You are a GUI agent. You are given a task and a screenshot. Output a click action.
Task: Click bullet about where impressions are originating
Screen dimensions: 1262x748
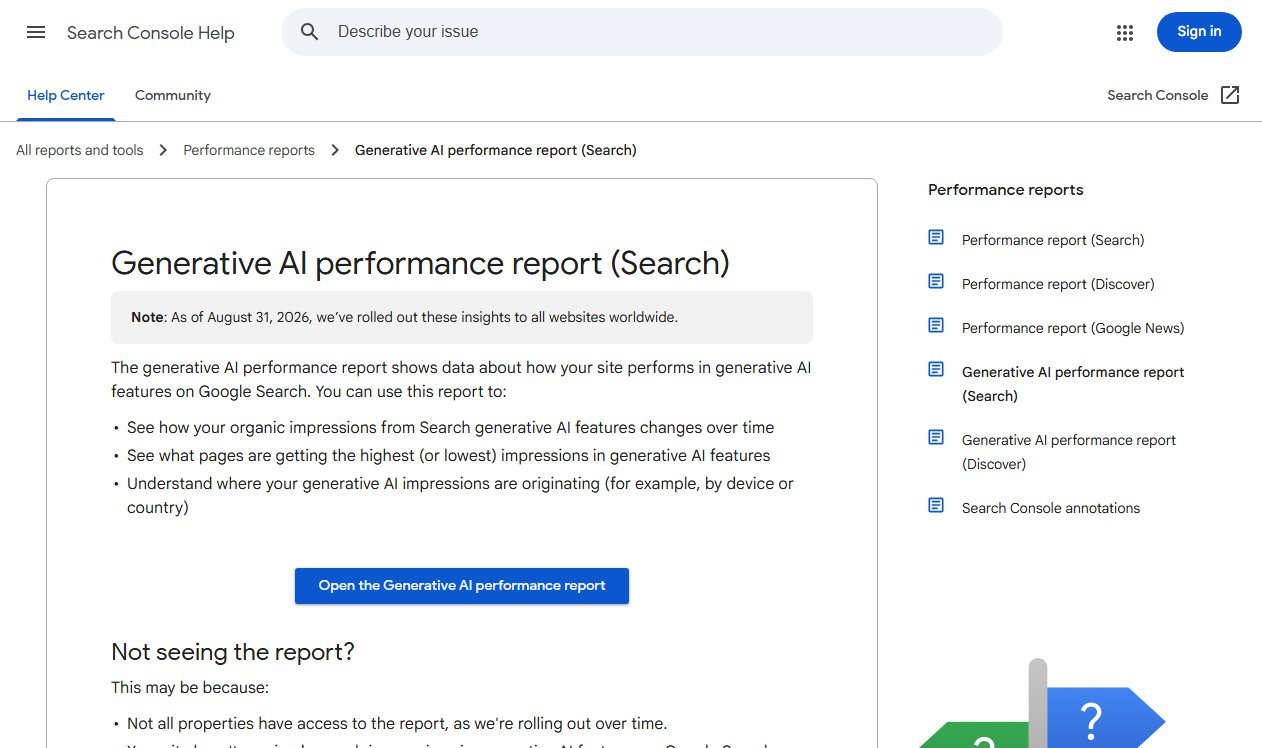click(x=460, y=496)
